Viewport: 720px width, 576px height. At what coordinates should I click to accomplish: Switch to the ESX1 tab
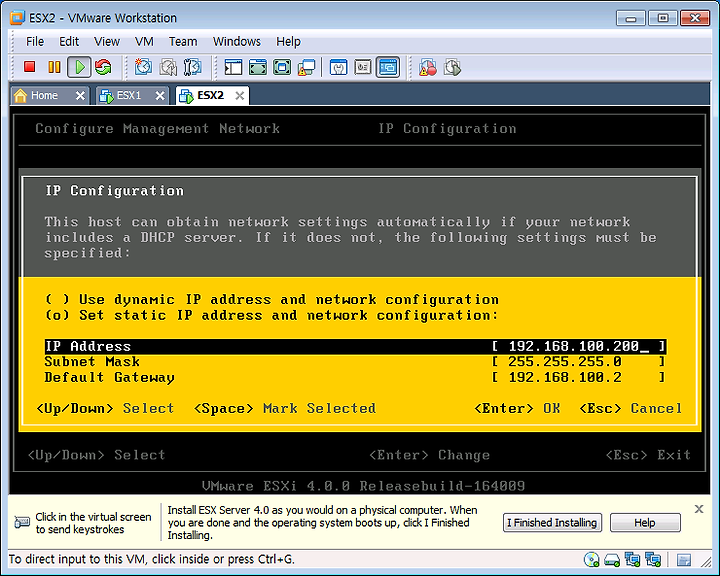point(128,96)
